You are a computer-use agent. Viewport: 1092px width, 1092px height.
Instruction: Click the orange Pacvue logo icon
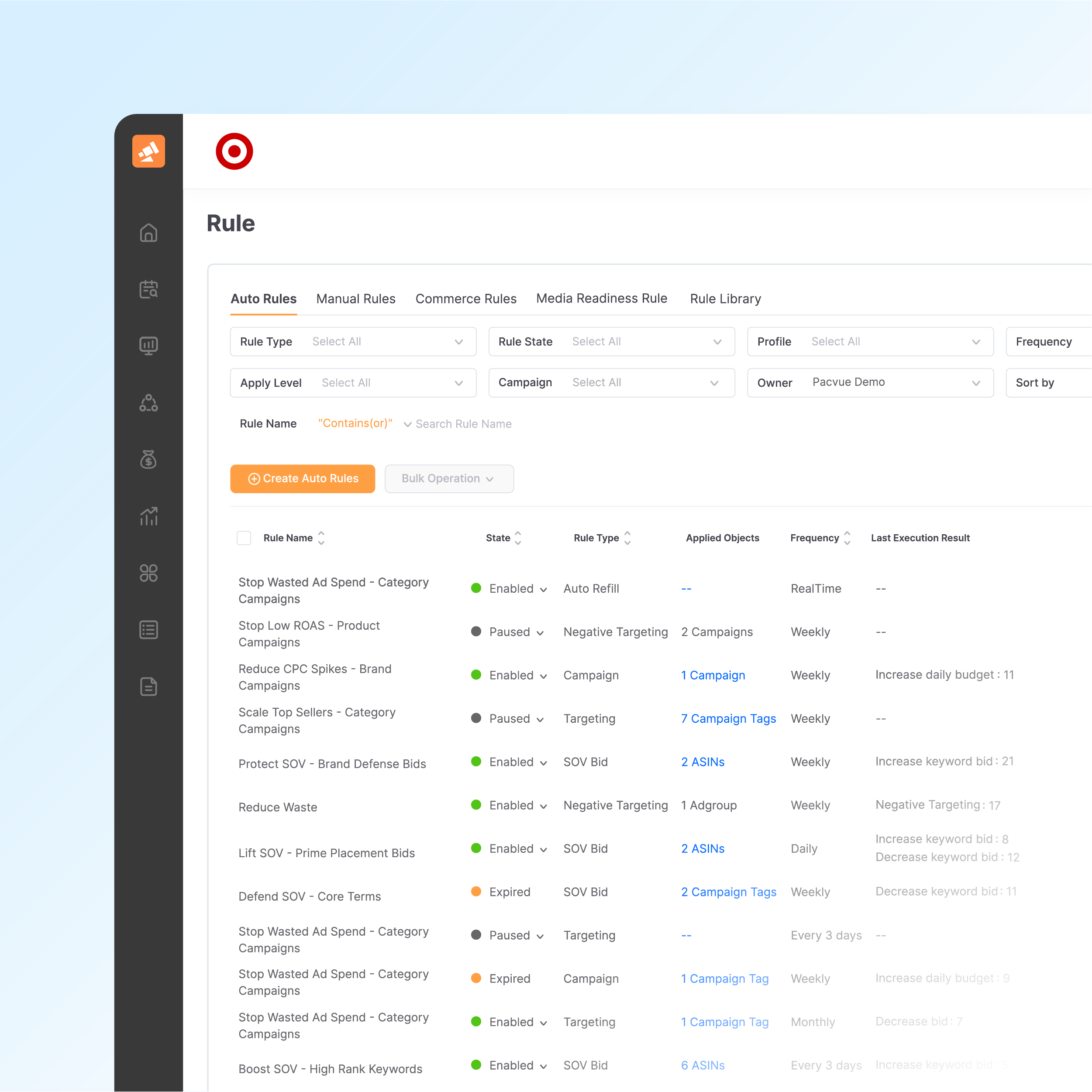[x=149, y=151]
